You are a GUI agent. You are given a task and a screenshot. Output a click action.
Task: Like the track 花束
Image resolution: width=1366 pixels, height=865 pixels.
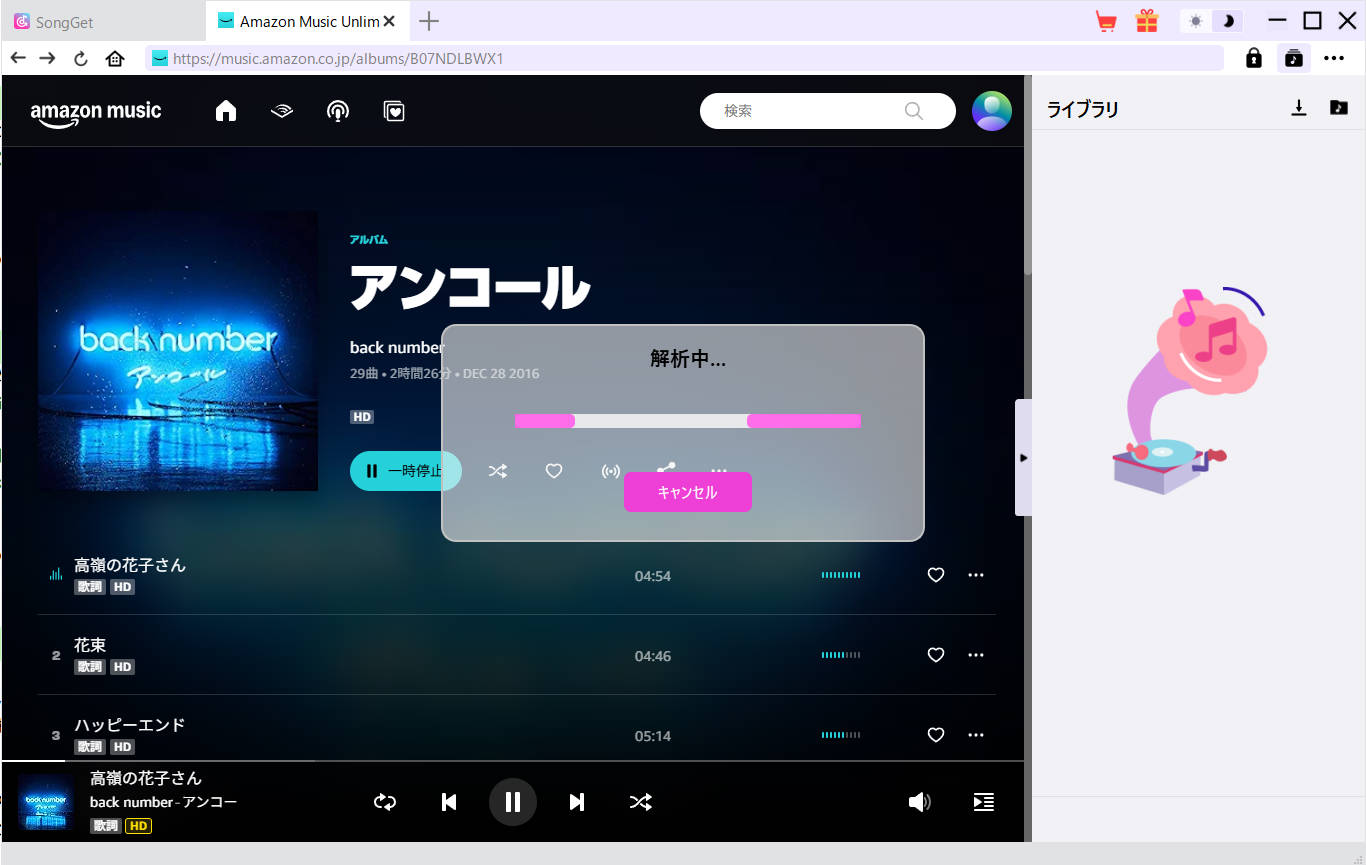[x=936, y=655]
